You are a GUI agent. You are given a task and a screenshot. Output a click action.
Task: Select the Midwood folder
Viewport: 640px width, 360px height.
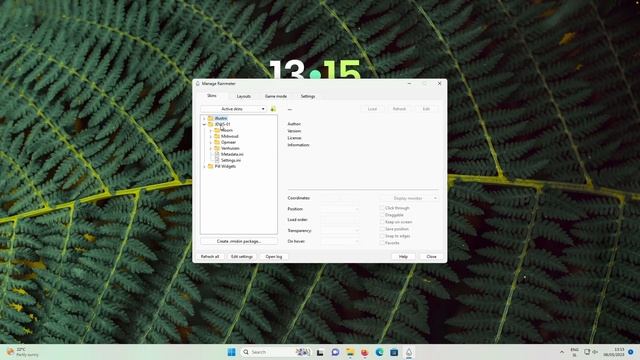(x=229, y=136)
